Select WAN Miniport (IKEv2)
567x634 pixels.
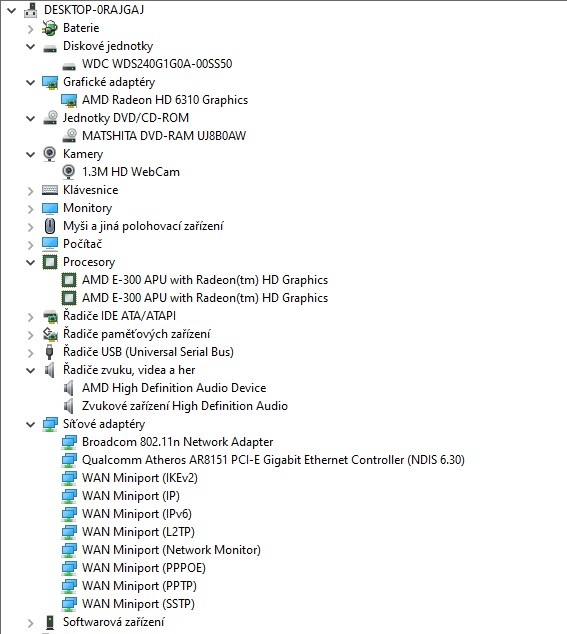tap(140, 478)
